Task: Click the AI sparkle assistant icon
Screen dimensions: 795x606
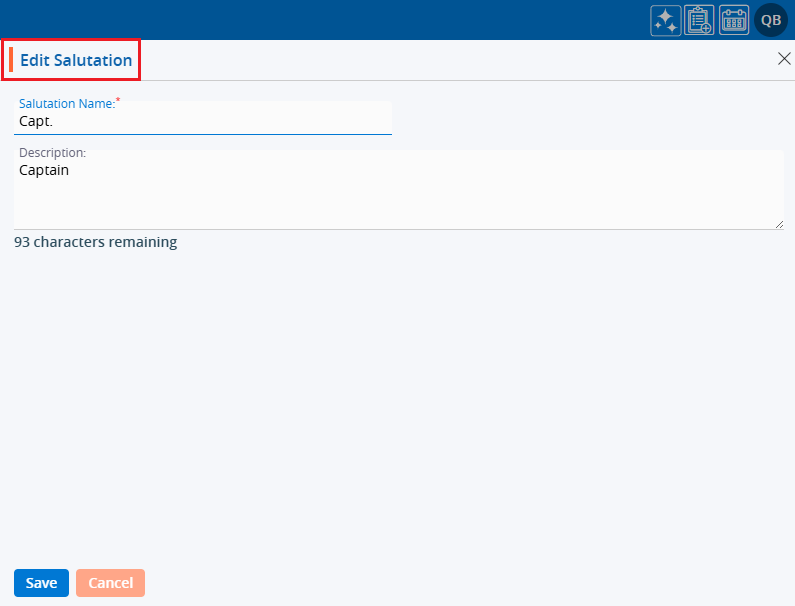Action: point(666,20)
